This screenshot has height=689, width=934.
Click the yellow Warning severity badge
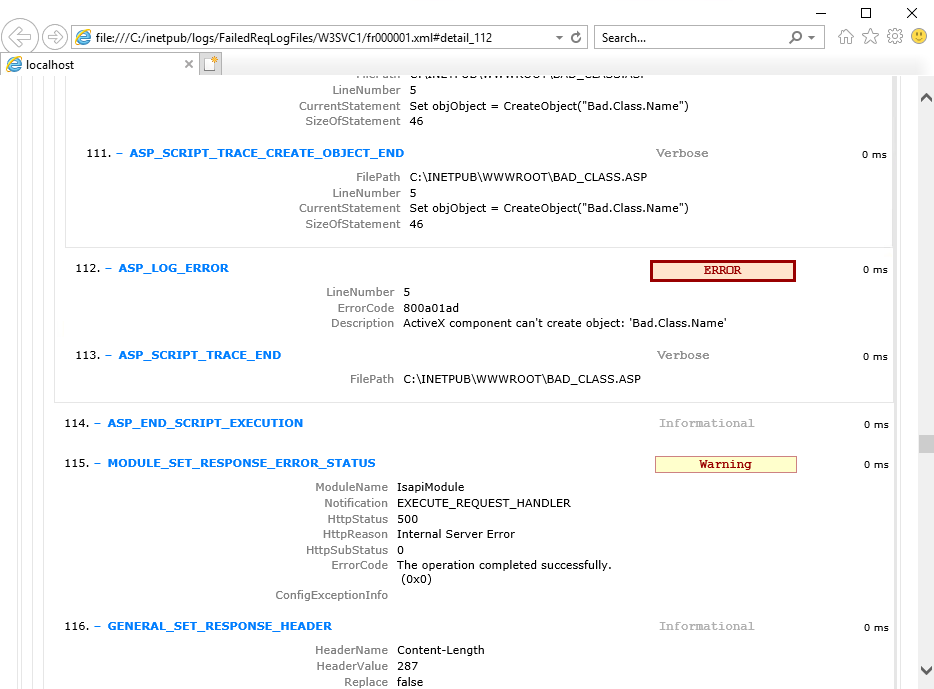(726, 464)
